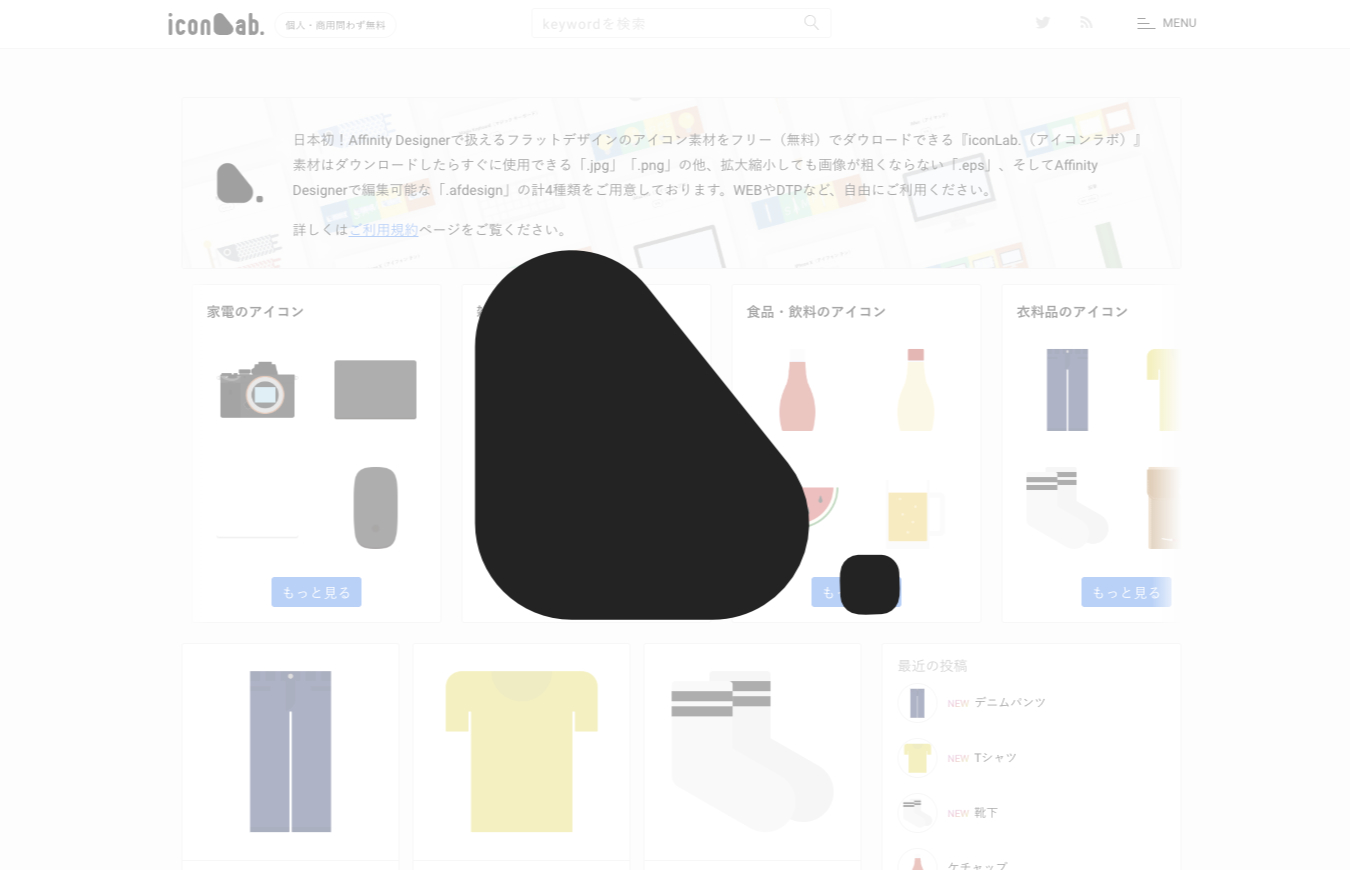The height and width of the screenshot is (870, 1350).
Task: Select the gray computer mouse icon
Action: point(375,508)
